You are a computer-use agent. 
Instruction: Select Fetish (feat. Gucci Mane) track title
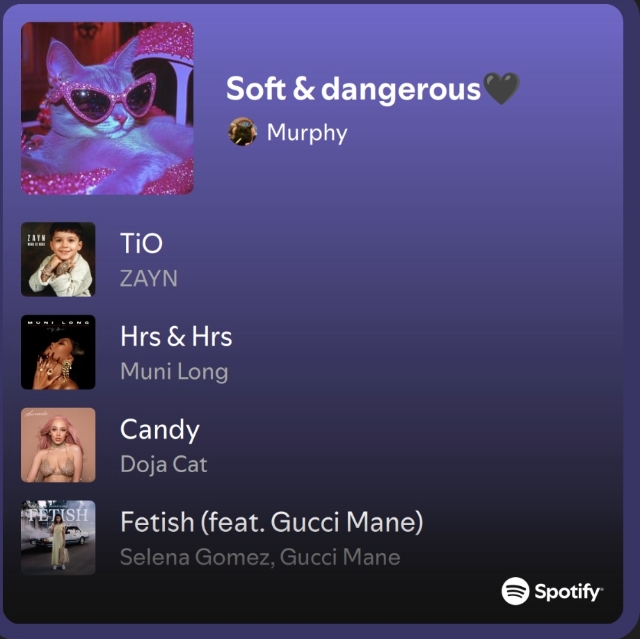[x=272, y=523]
